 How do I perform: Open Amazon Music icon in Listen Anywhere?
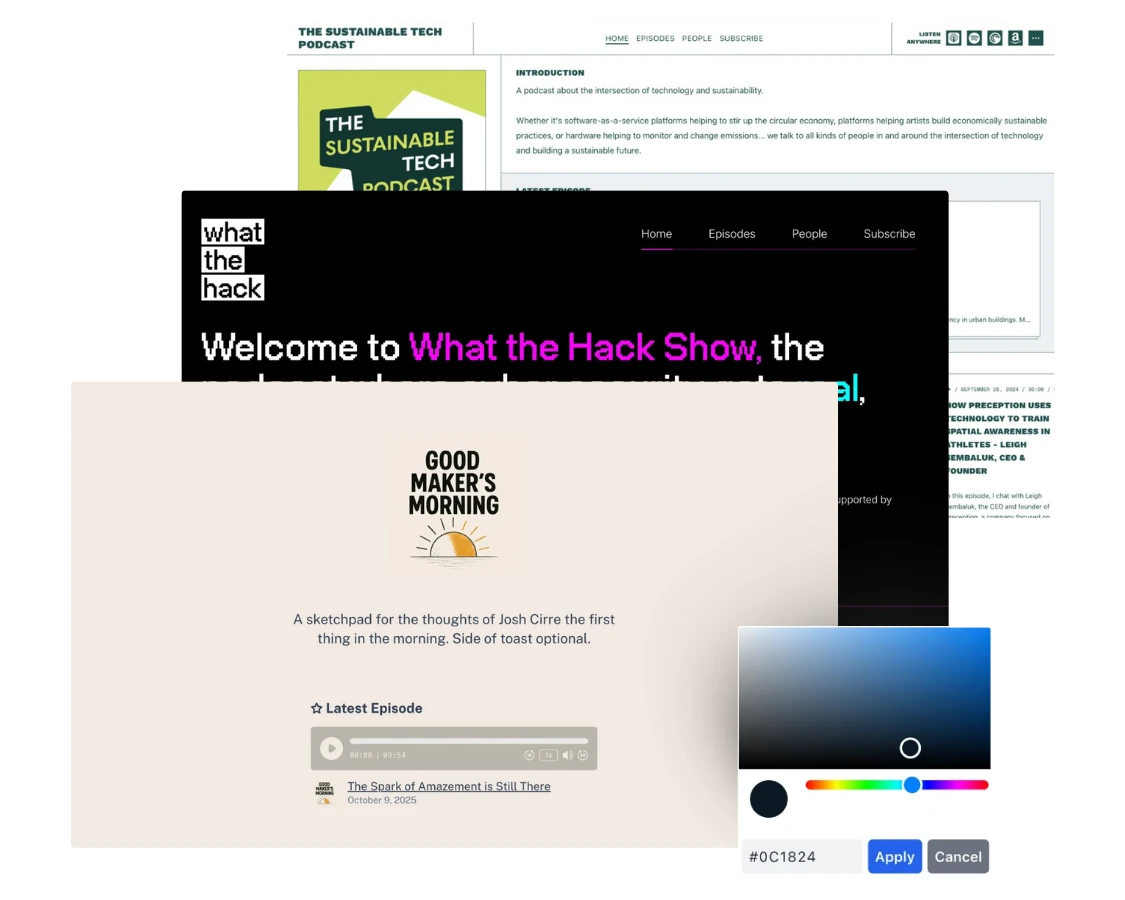click(1015, 38)
